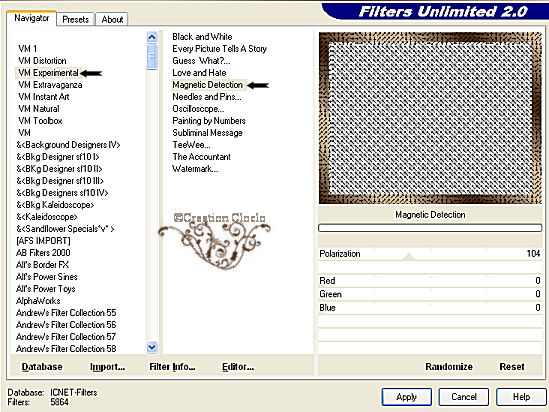Select VM Instant Art category
This screenshot has width=549, height=412.
click(44, 97)
